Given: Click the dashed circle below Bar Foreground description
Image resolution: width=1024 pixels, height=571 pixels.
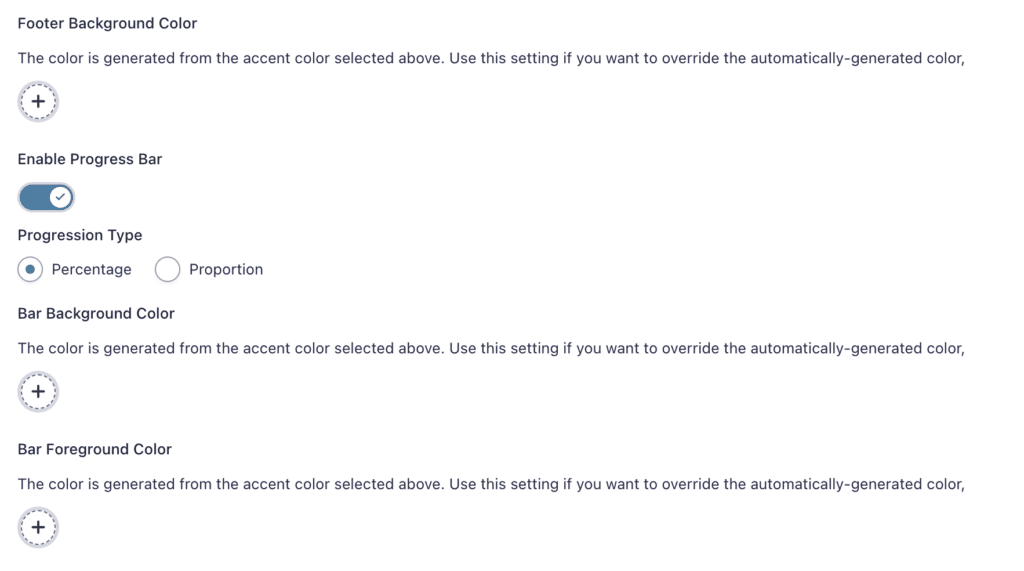Looking at the screenshot, I should 38,527.
